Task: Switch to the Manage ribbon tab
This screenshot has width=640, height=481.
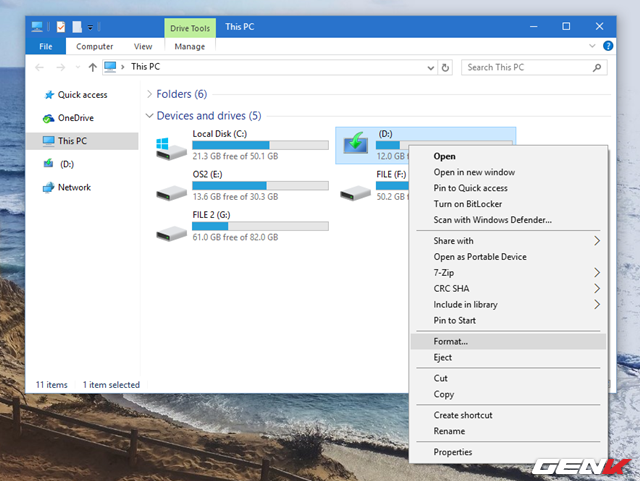Action: 190,47
